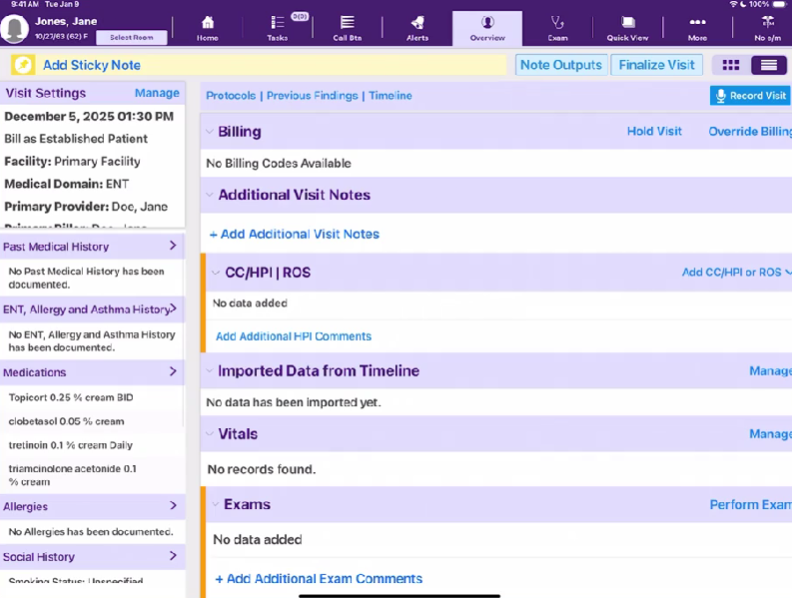
Task: Switch to grid layout view
Action: coord(730,65)
